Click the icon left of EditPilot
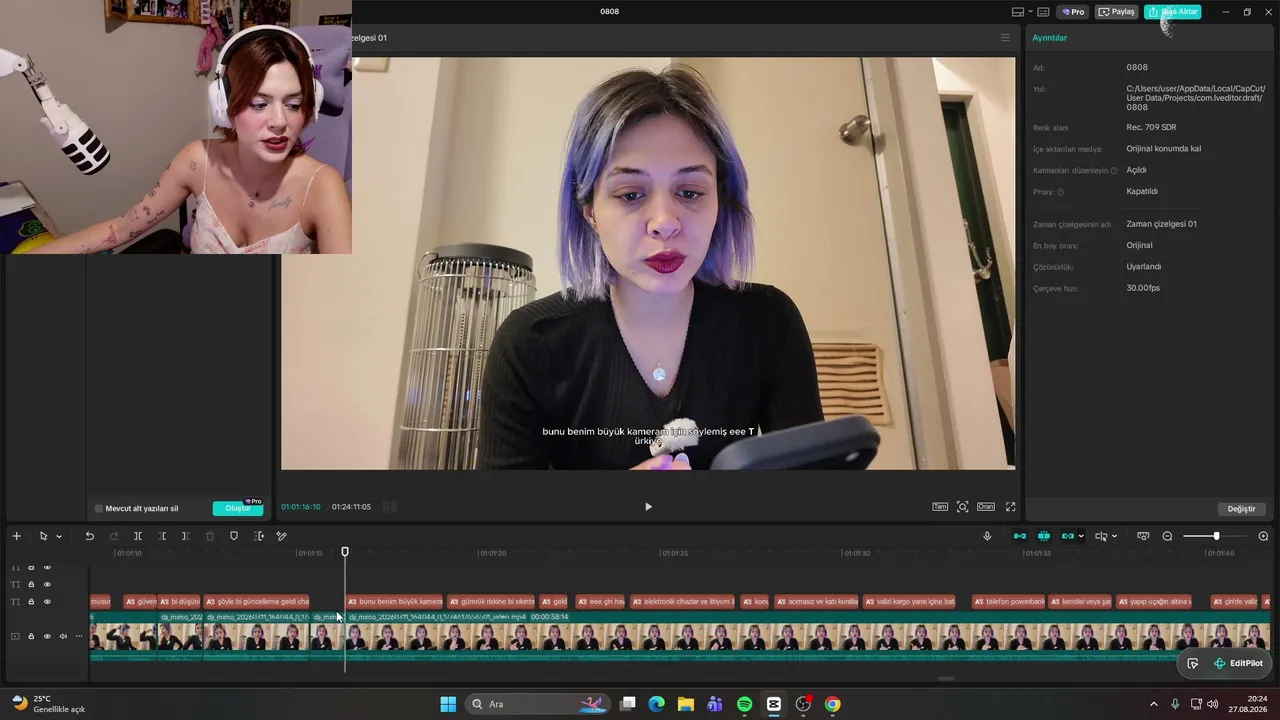The image size is (1280, 720). click(x=1192, y=663)
